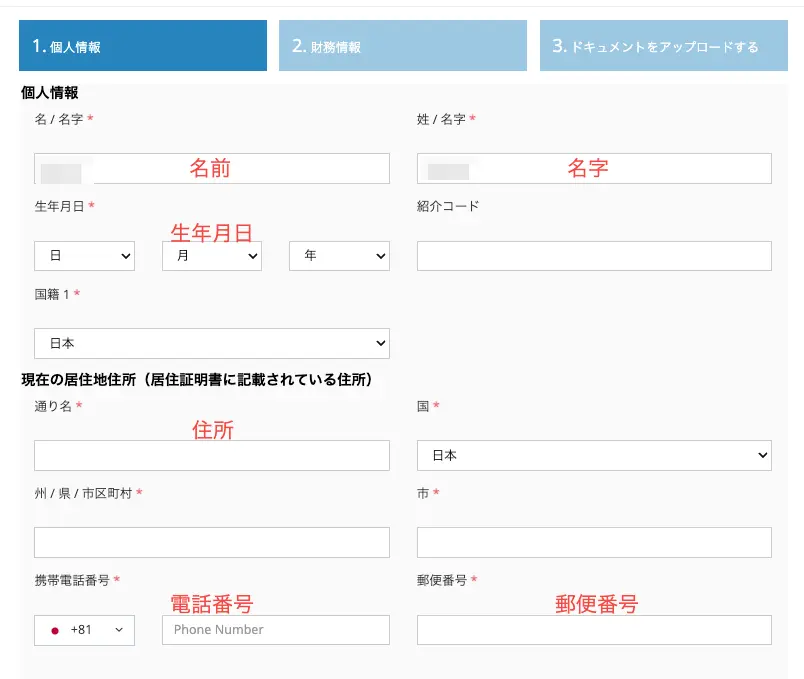The width and height of the screenshot is (804, 679).
Task: Expand the +81 phone country code selector
Action: point(84,630)
